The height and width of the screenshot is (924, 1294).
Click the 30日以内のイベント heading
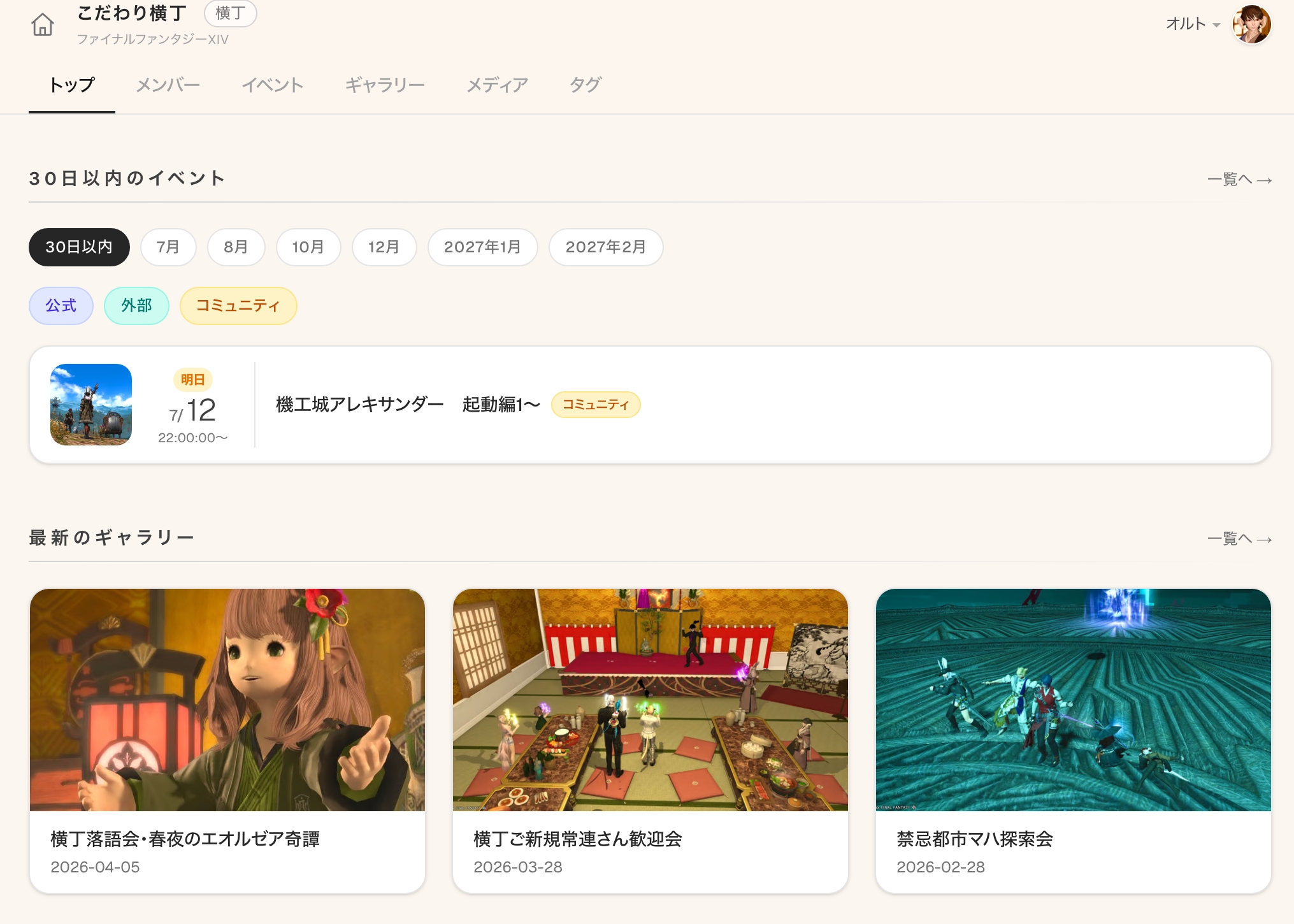(x=127, y=178)
